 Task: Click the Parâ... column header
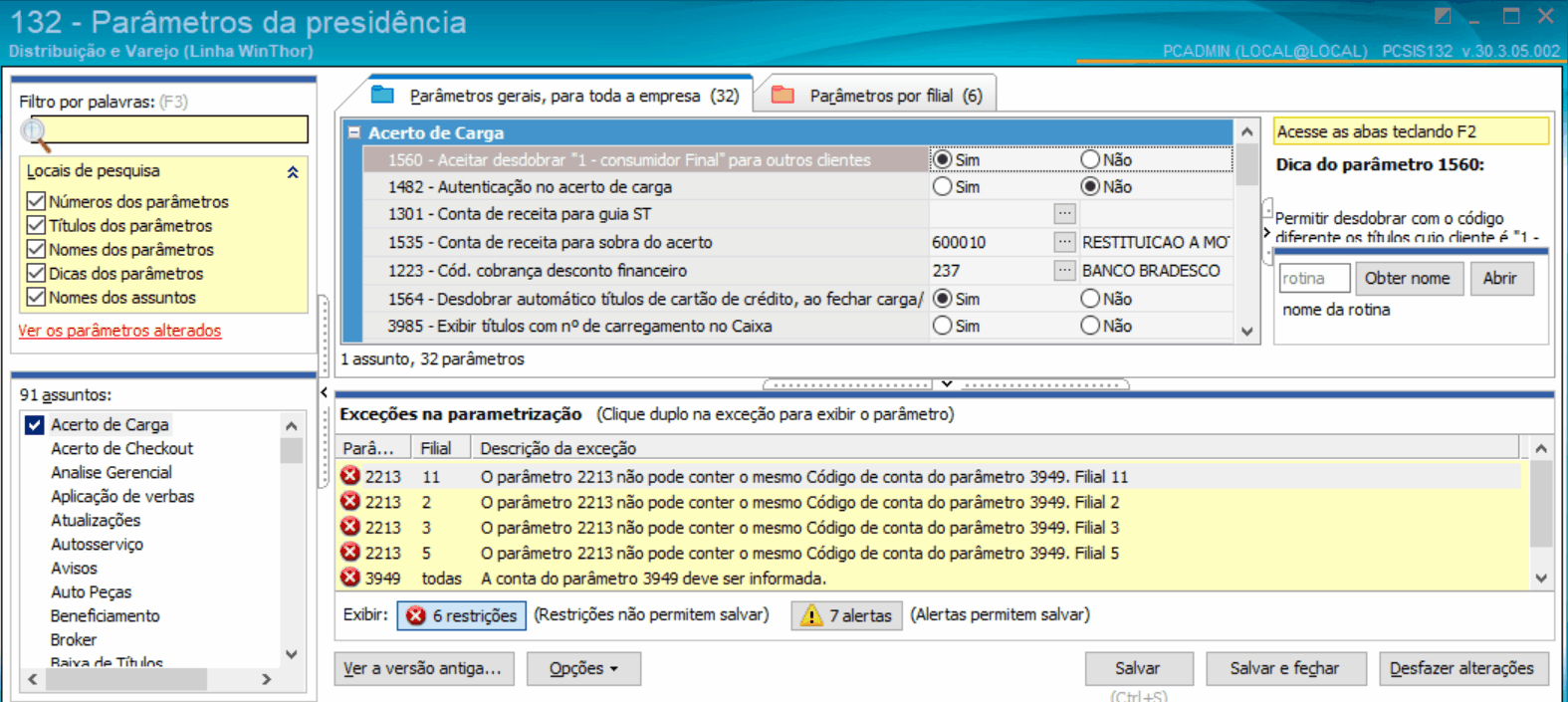coord(373,448)
